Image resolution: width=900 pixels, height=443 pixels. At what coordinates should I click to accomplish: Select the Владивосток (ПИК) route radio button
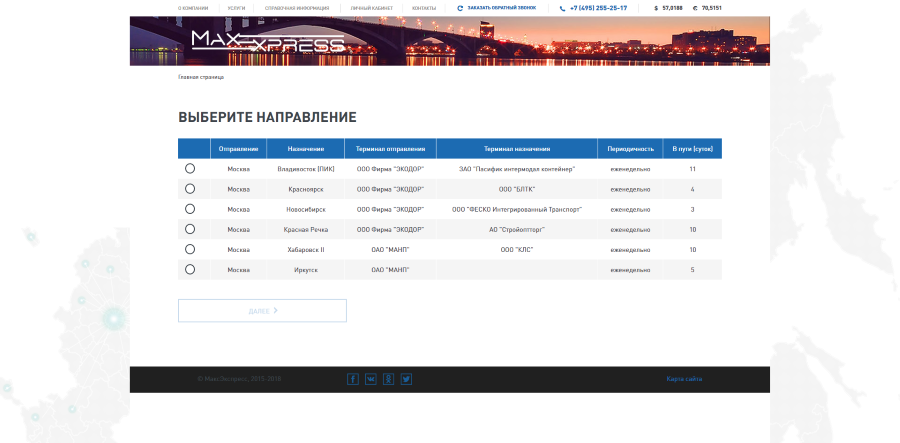coord(190,169)
